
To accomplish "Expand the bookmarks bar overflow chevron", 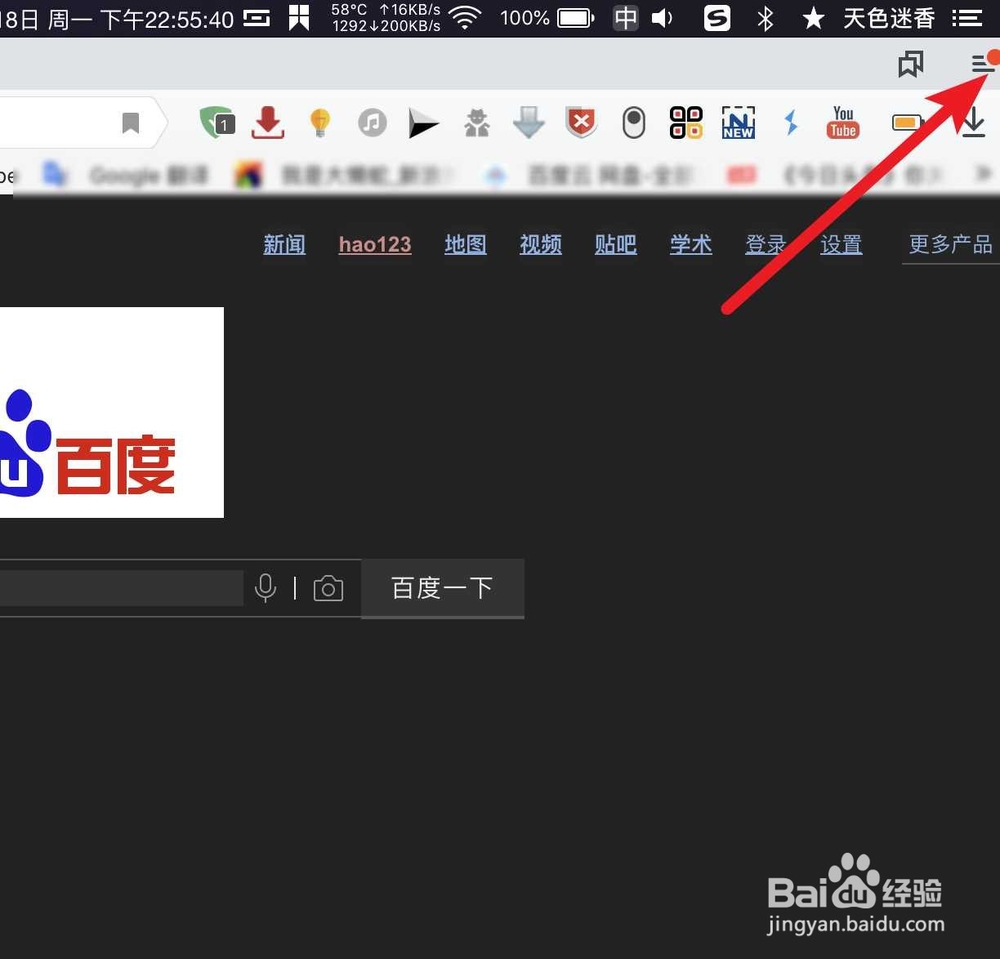I will (x=983, y=173).
